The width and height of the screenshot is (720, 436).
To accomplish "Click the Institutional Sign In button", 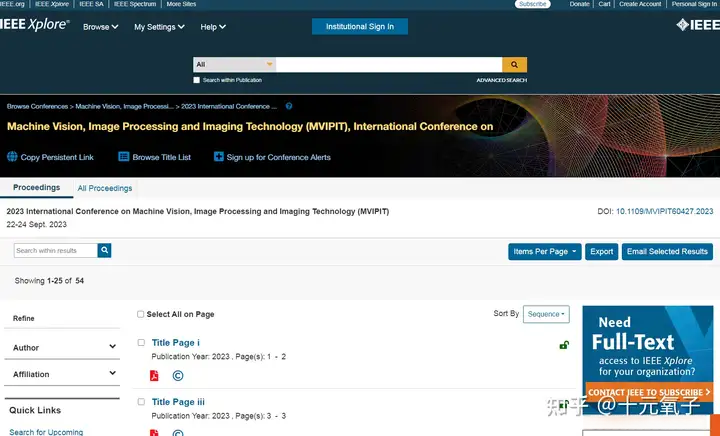I will pyautogui.click(x=360, y=27).
